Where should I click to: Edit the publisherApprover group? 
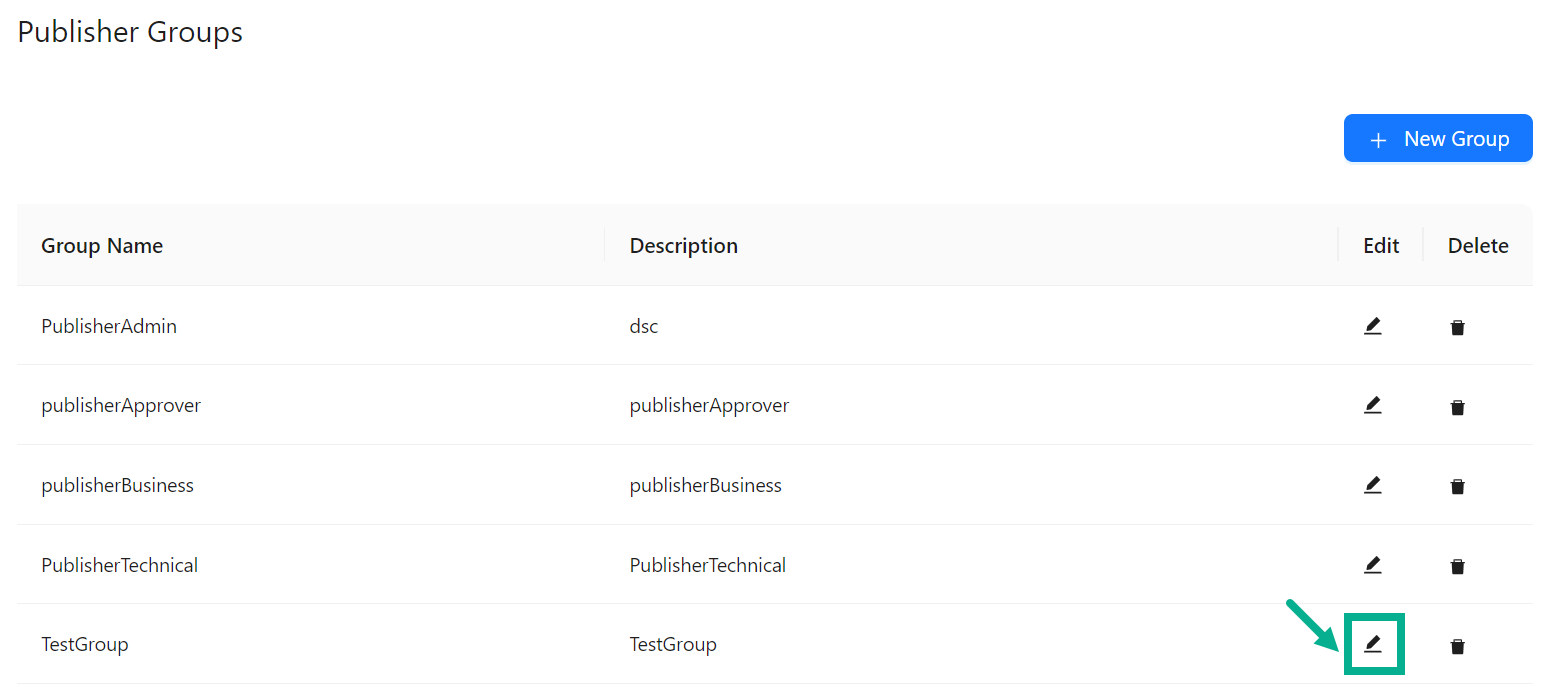(x=1373, y=405)
